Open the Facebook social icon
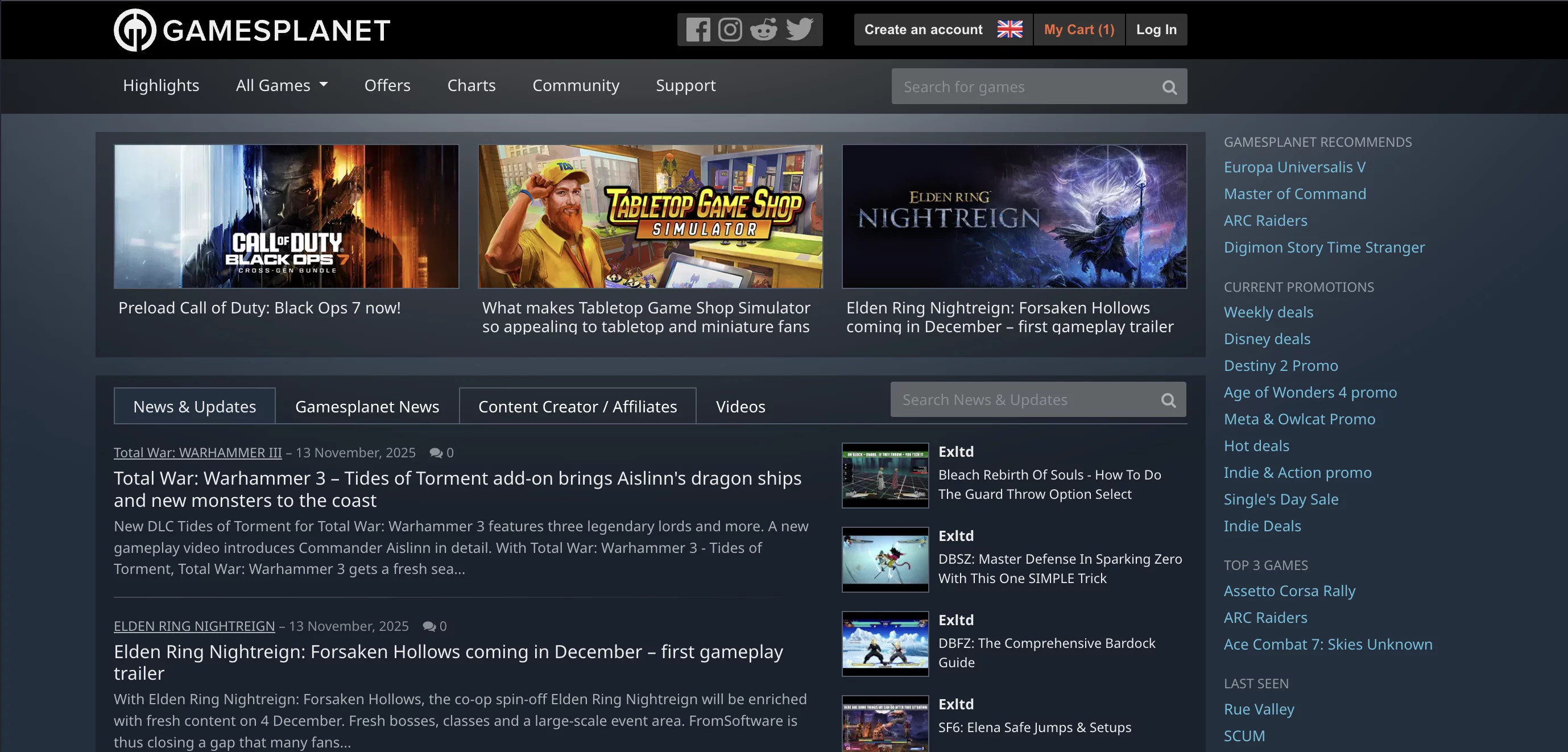 click(x=698, y=29)
